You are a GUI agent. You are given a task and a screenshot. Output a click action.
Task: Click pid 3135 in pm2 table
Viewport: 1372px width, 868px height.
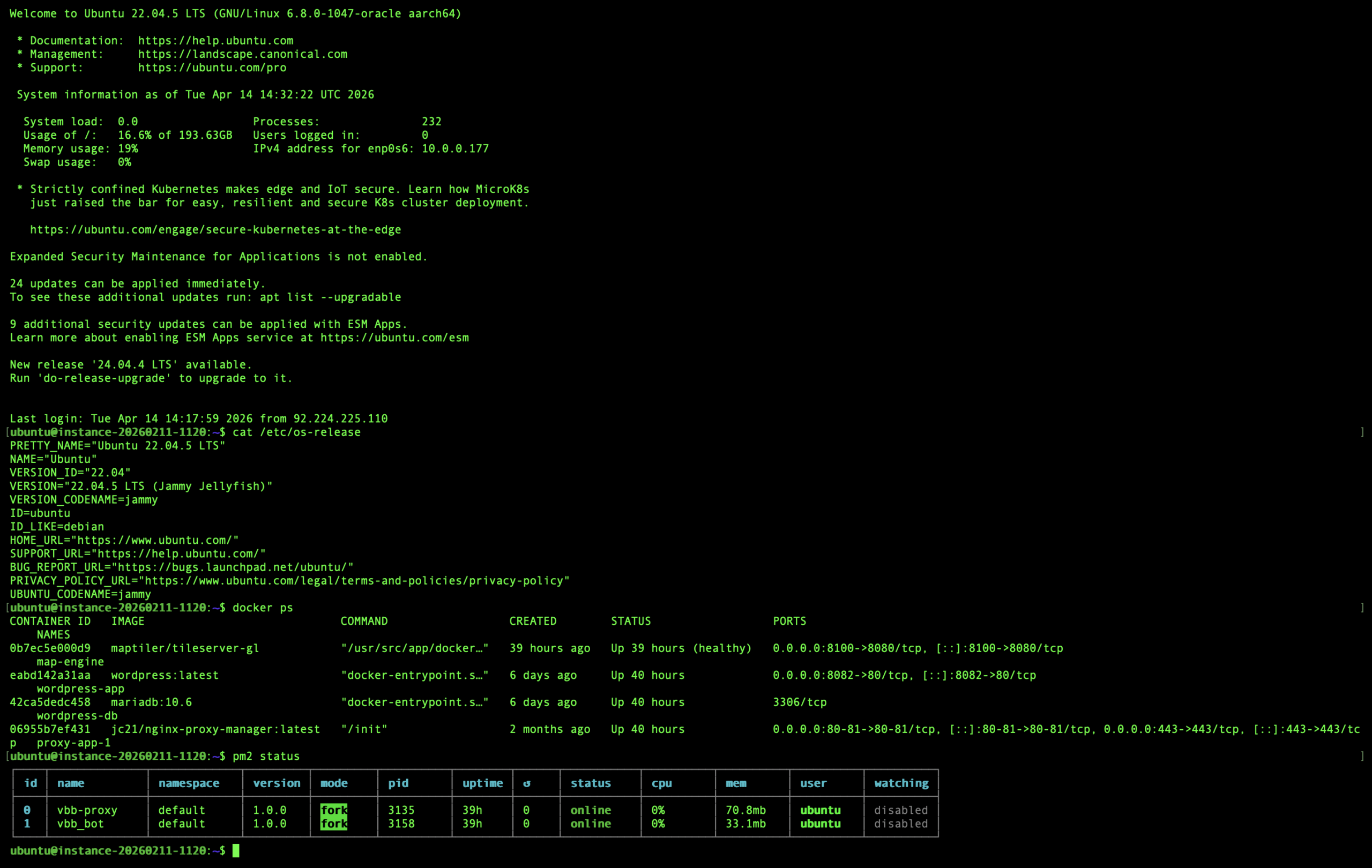401,811
